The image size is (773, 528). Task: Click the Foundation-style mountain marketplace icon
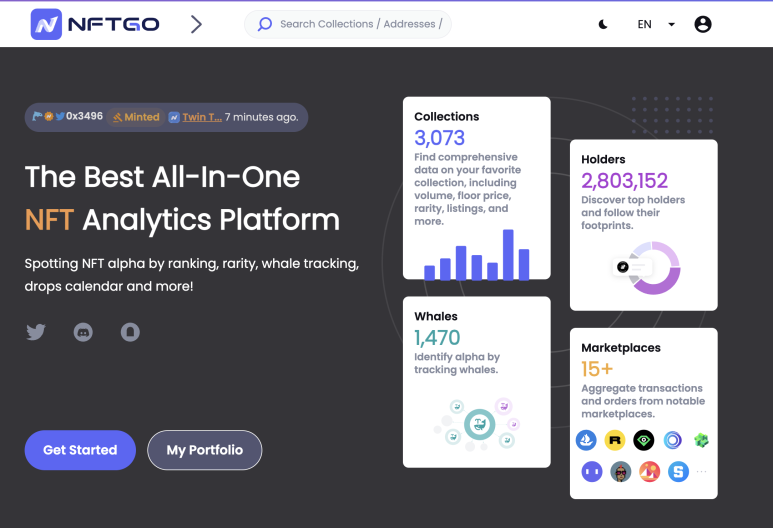650,472
